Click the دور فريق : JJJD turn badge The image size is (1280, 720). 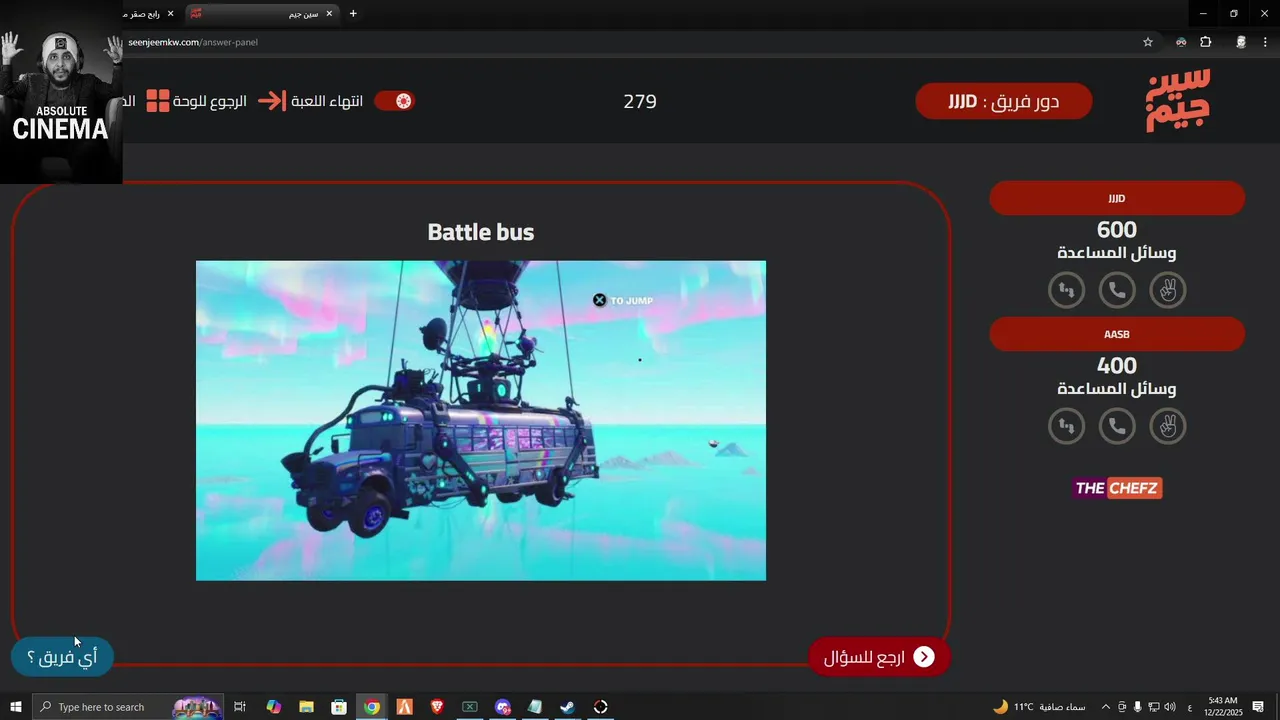point(1004,101)
